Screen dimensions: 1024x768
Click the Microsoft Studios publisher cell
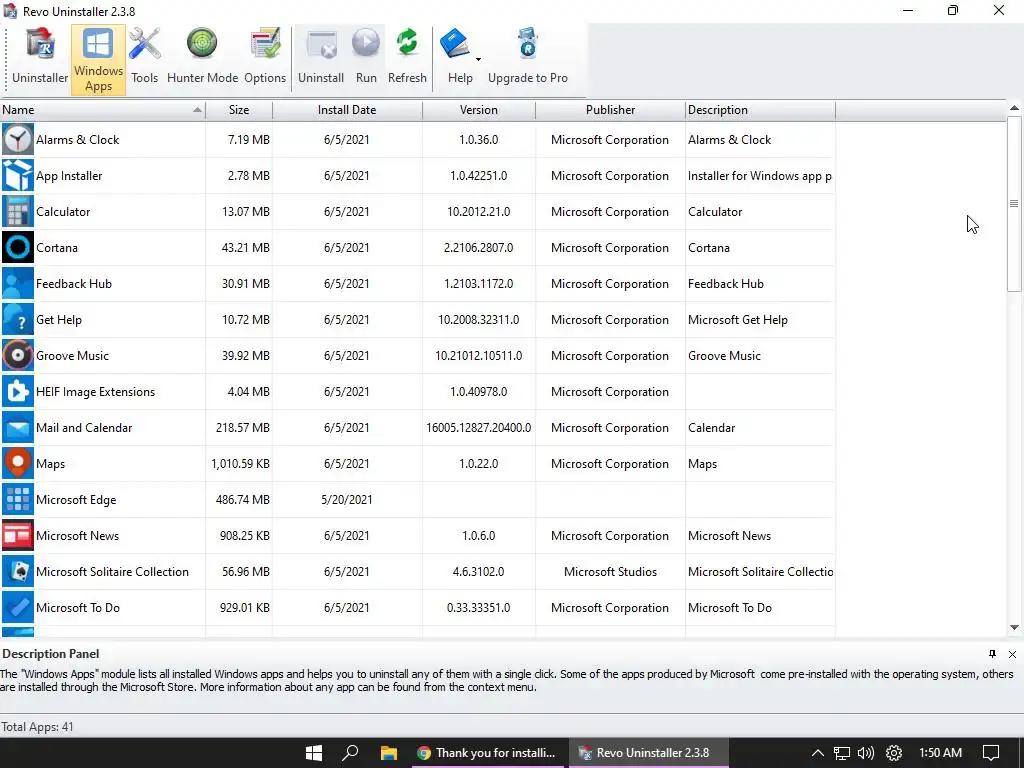(x=610, y=571)
